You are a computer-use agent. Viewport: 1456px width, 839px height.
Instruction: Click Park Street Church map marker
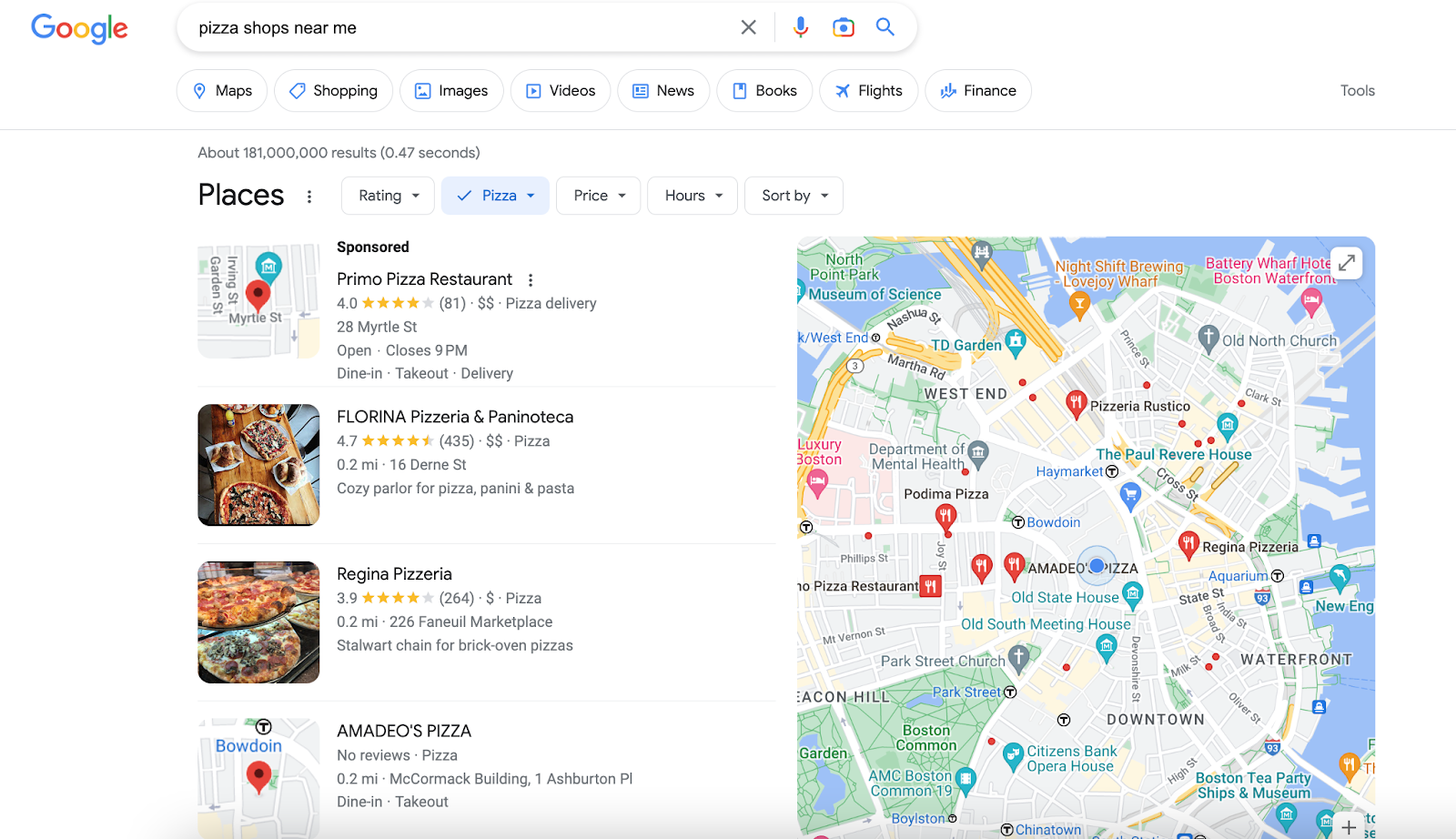(x=1018, y=658)
